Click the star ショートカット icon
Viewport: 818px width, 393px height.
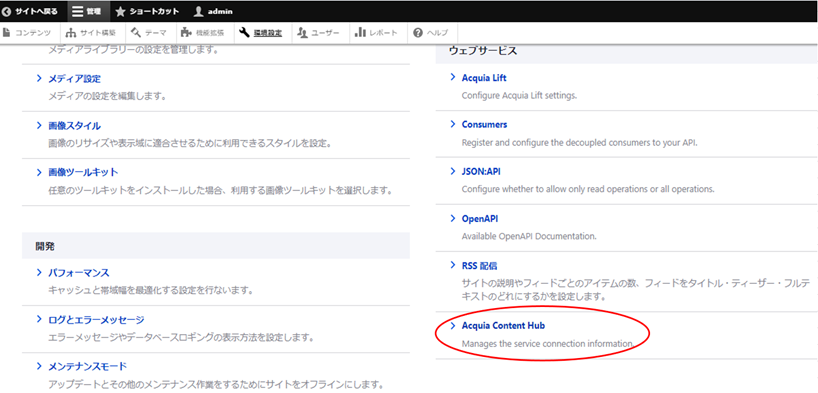click(121, 11)
